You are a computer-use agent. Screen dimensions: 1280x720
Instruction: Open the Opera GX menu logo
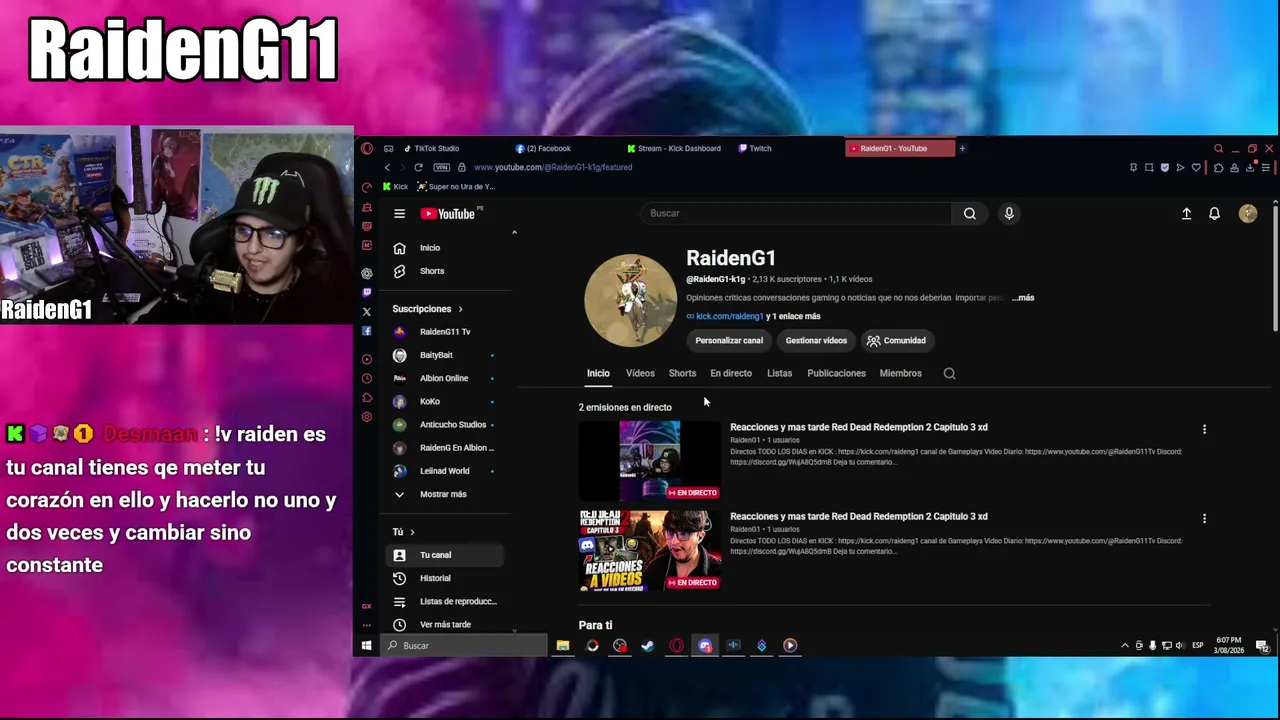(367, 148)
